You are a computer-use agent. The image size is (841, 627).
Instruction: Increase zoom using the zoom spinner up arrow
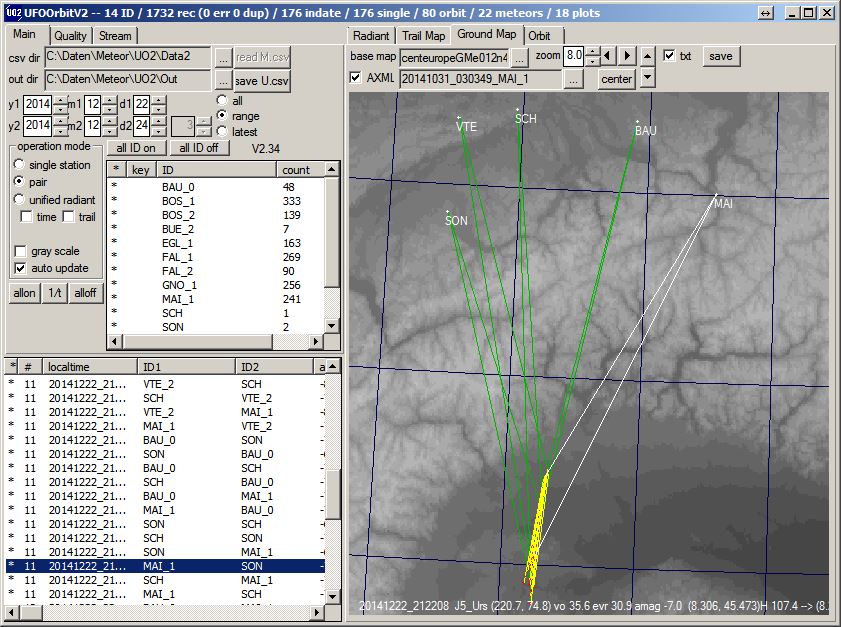(x=592, y=51)
